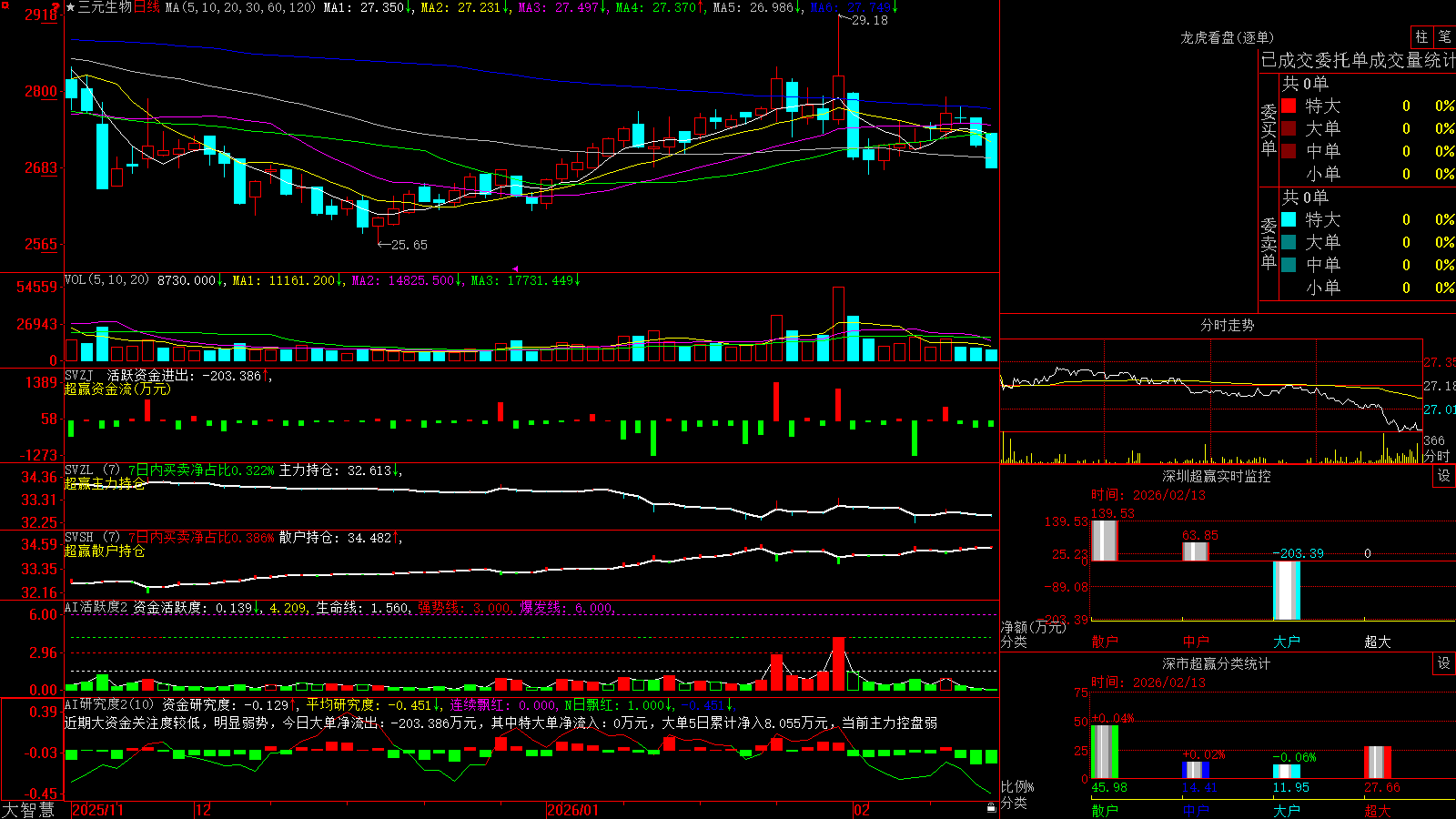Click the blue 中户 bar valued 14.41
Screen dimensions: 1456x819
(x=1195, y=770)
